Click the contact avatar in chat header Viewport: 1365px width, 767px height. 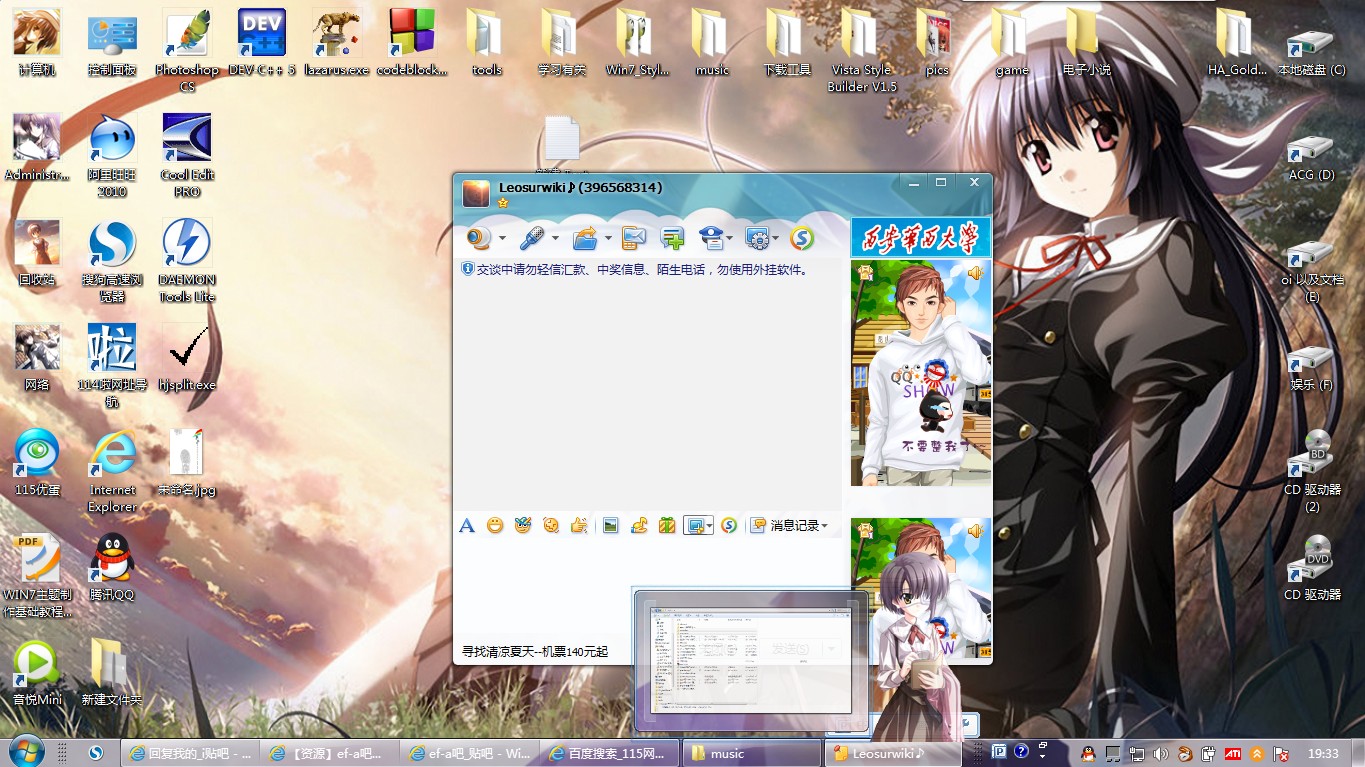[476, 193]
